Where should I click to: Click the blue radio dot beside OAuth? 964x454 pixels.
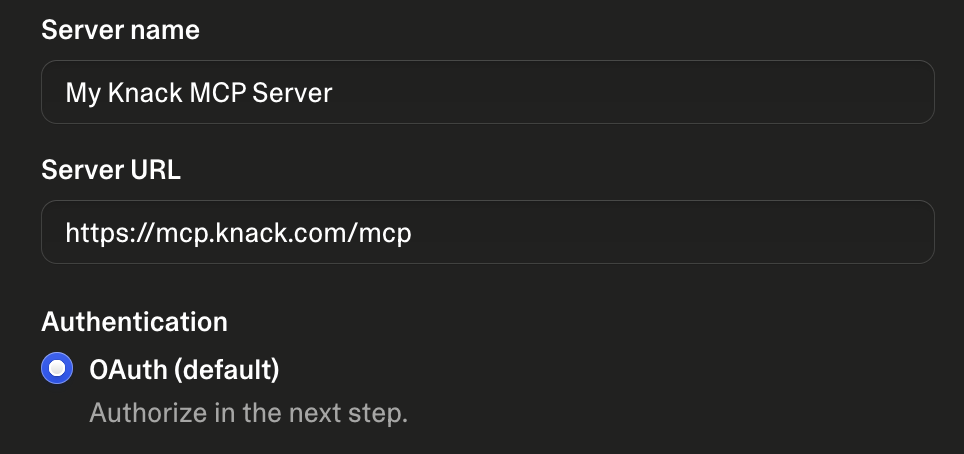click(57, 368)
